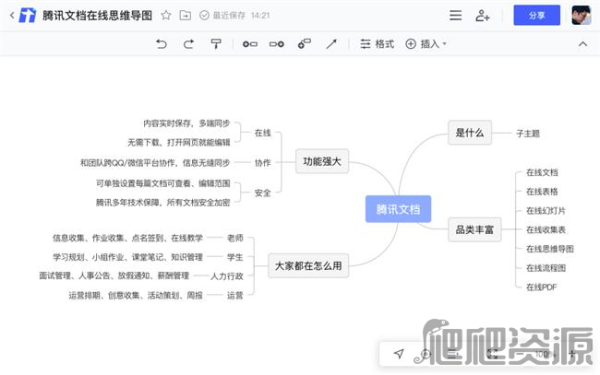Screen dimensions: 600x375
Task: Select the 无需下载，打开网页就能编辑 leaf
Action: coord(179,142)
